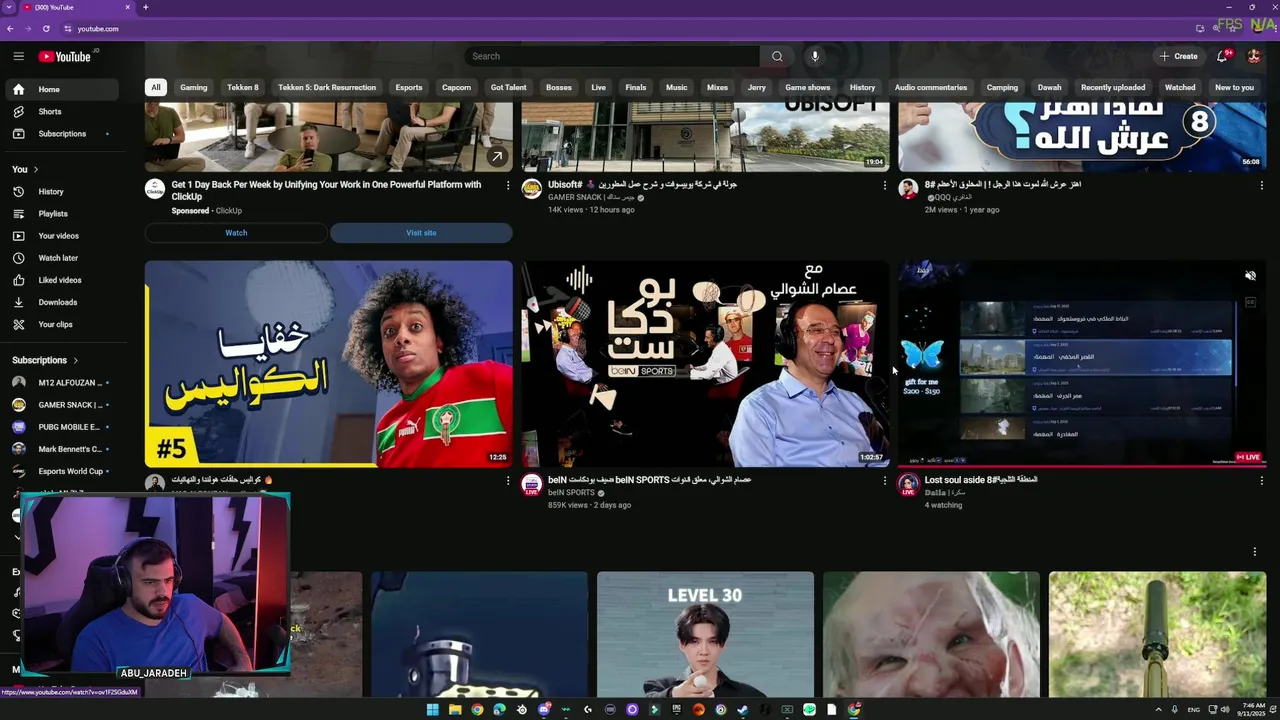Open options menu for ClickUp sponsored video
This screenshot has height=720, width=1280.
pos(507,185)
